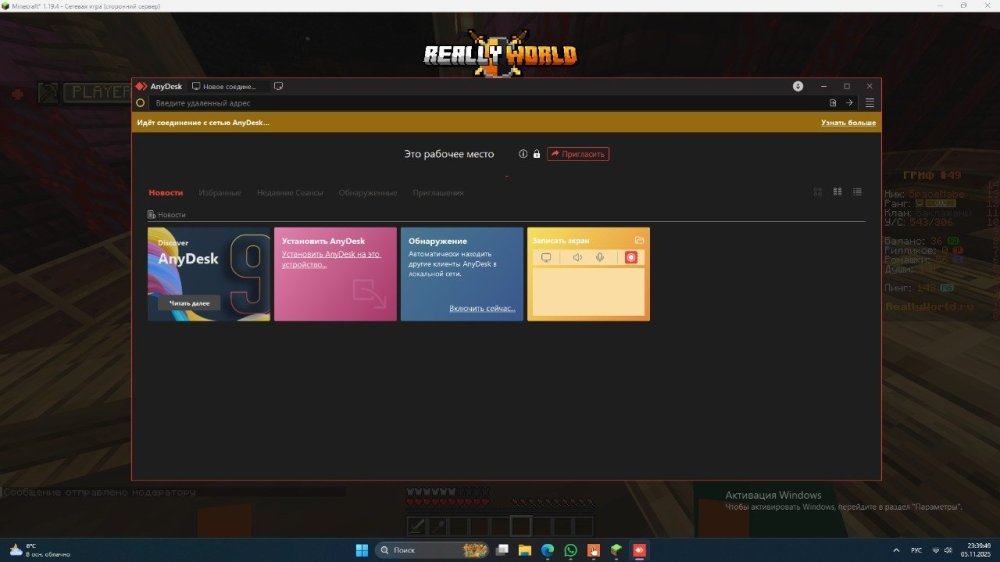The height and width of the screenshot is (562, 1000).
Task: Open WhatsApp from taskbar
Action: click(x=571, y=550)
